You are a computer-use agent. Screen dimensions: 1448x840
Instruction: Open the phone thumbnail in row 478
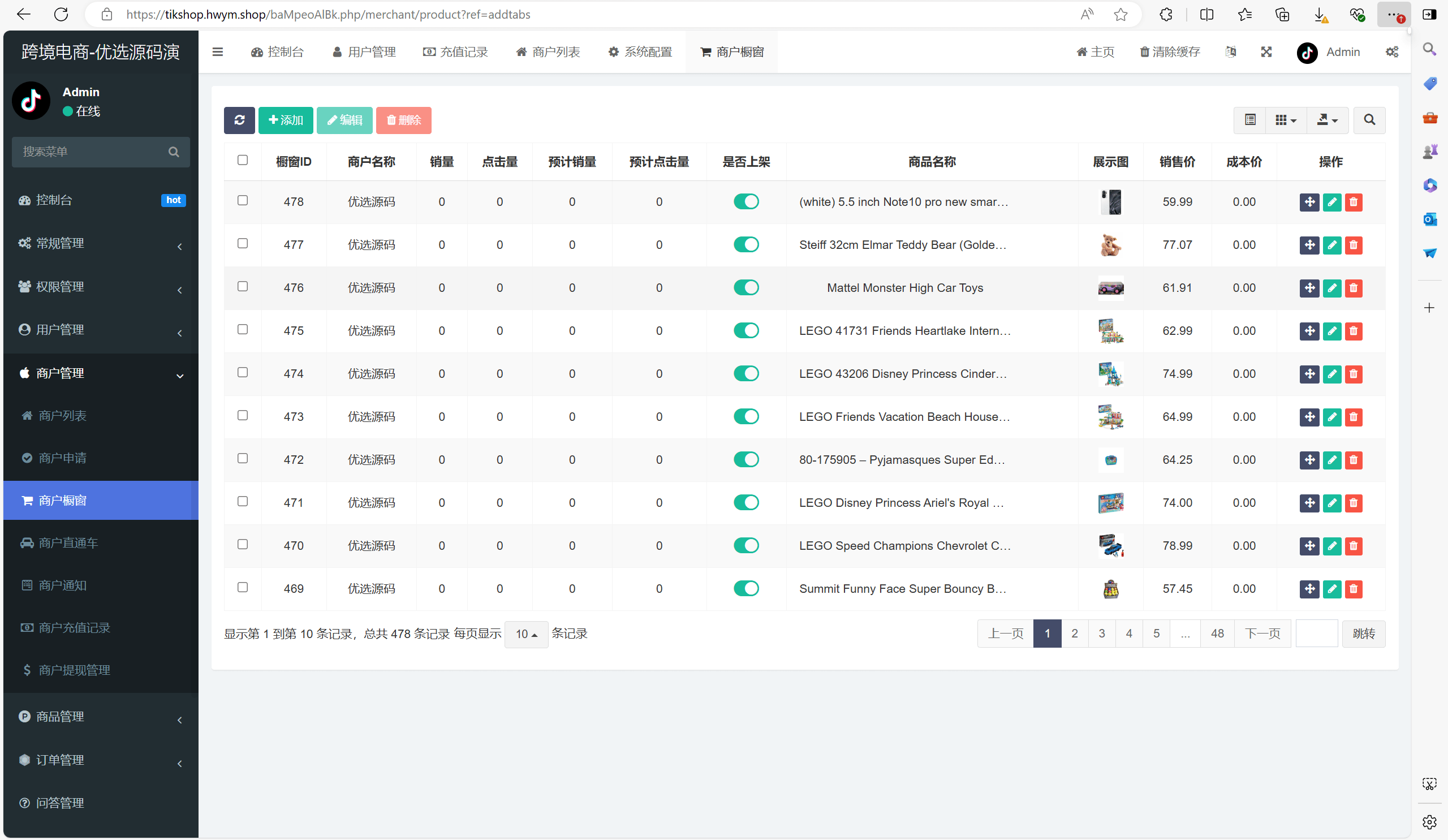coord(1110,202)
